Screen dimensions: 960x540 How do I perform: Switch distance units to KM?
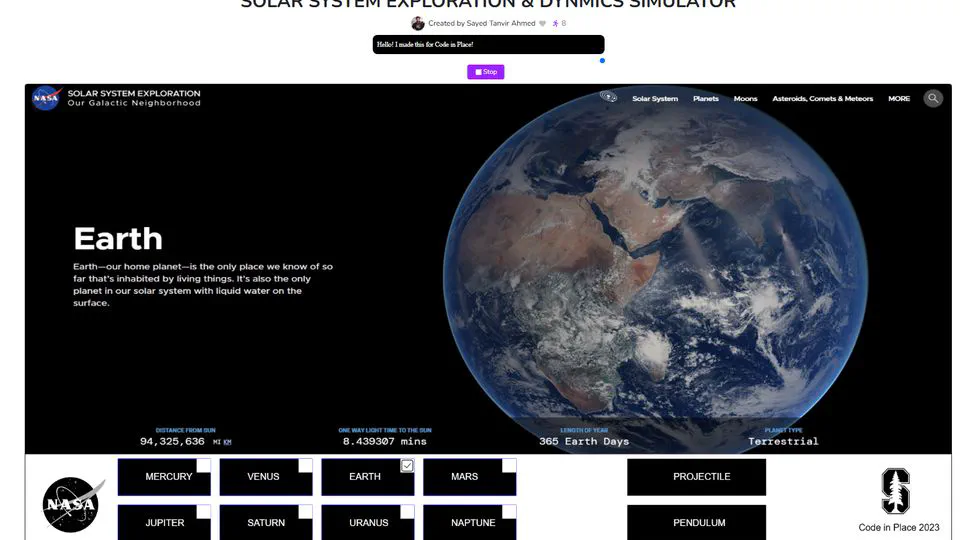pyautogui.click(x=227, y=441)
